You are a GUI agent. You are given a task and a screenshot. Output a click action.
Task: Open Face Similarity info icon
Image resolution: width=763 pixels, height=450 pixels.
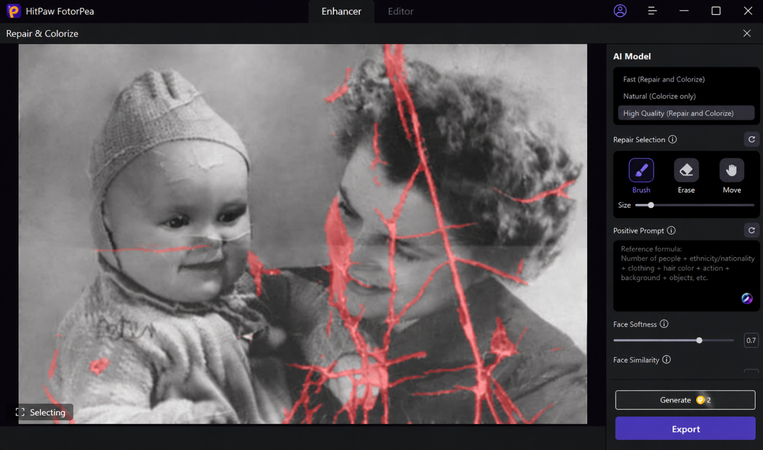pyautogui.click(x=666, y=360)
